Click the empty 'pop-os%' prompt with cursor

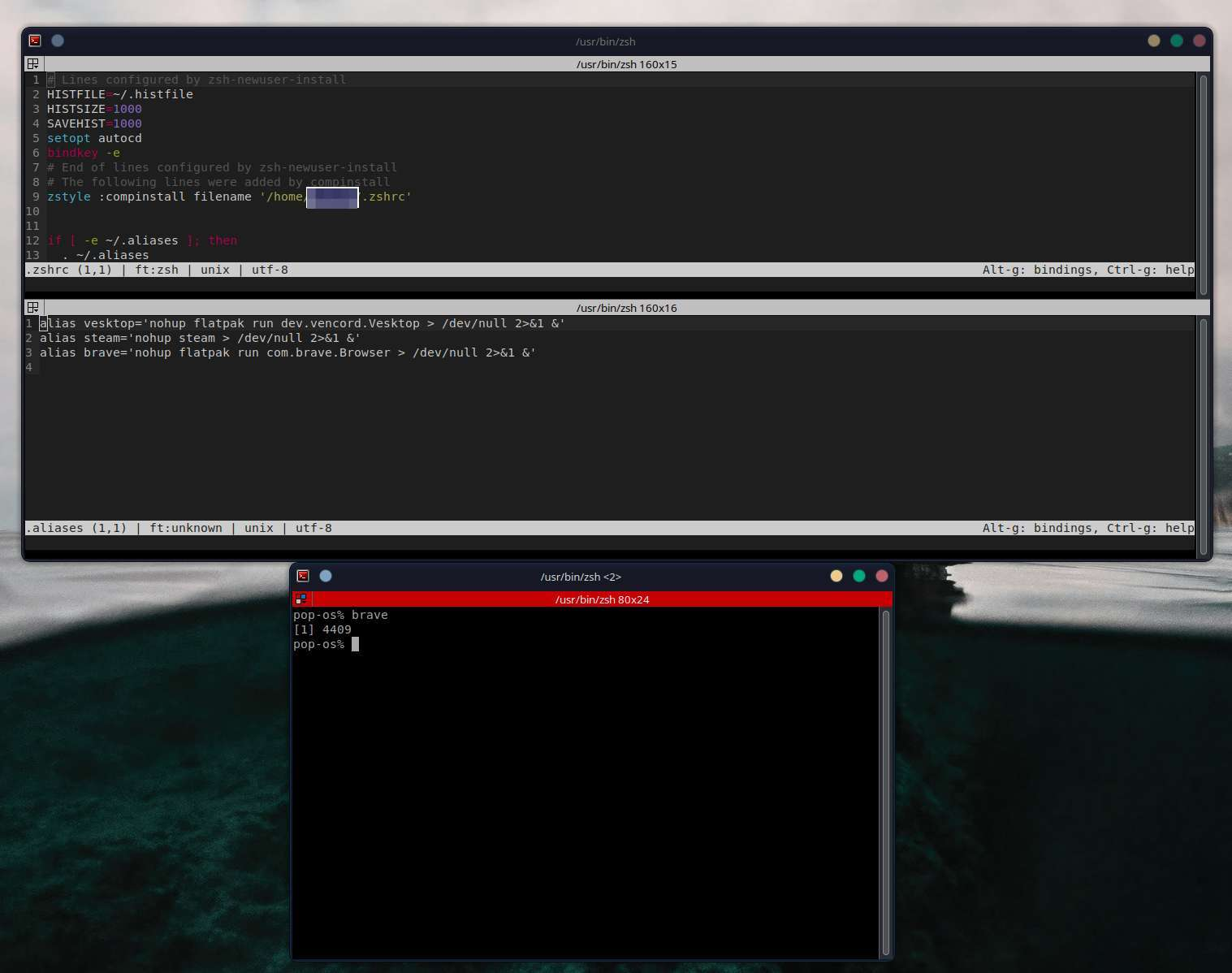click(x=326, y=644)
